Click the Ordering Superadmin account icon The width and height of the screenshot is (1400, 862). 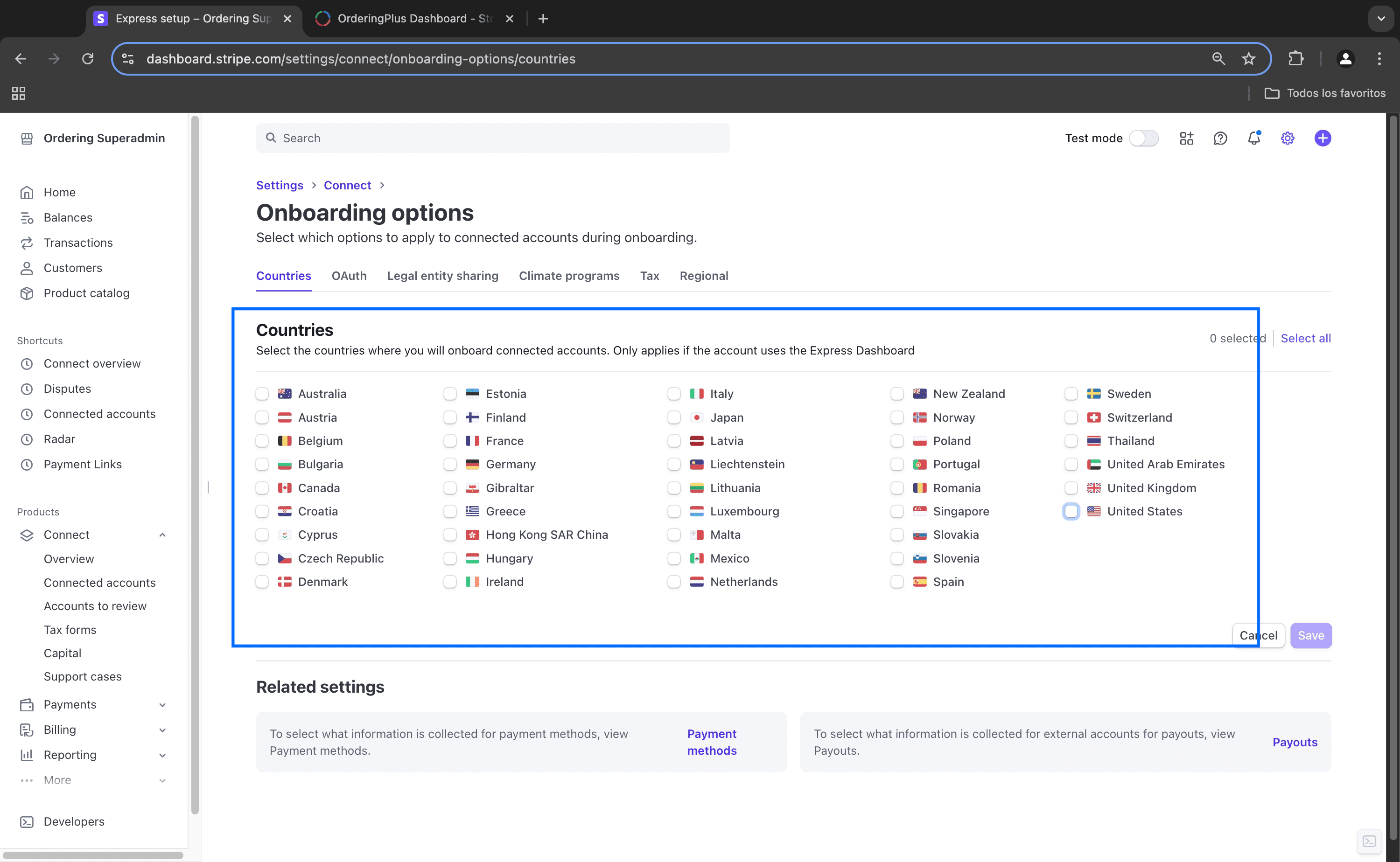pos(27,139)
